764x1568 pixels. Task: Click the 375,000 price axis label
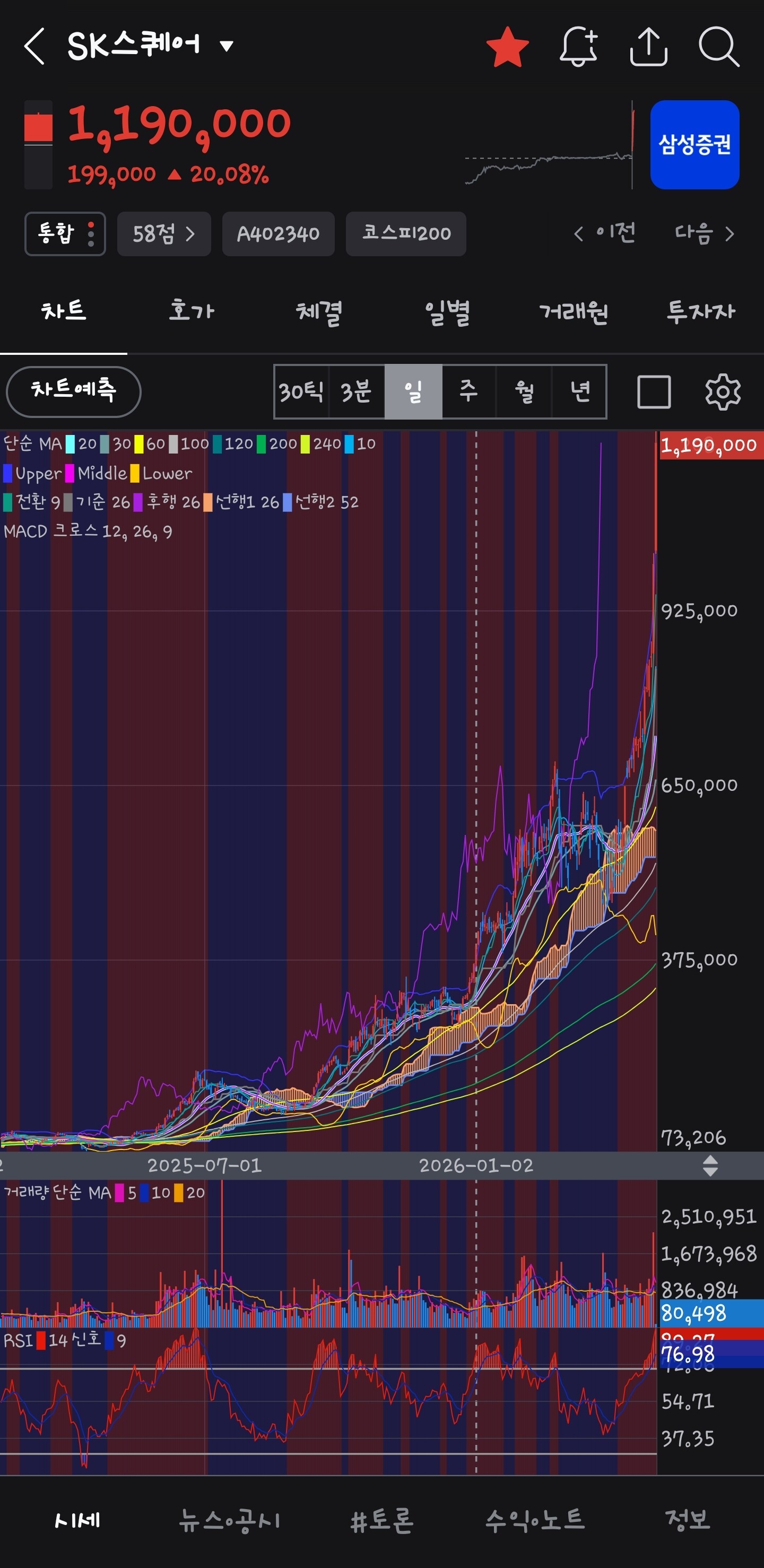(x=699, y=961)
